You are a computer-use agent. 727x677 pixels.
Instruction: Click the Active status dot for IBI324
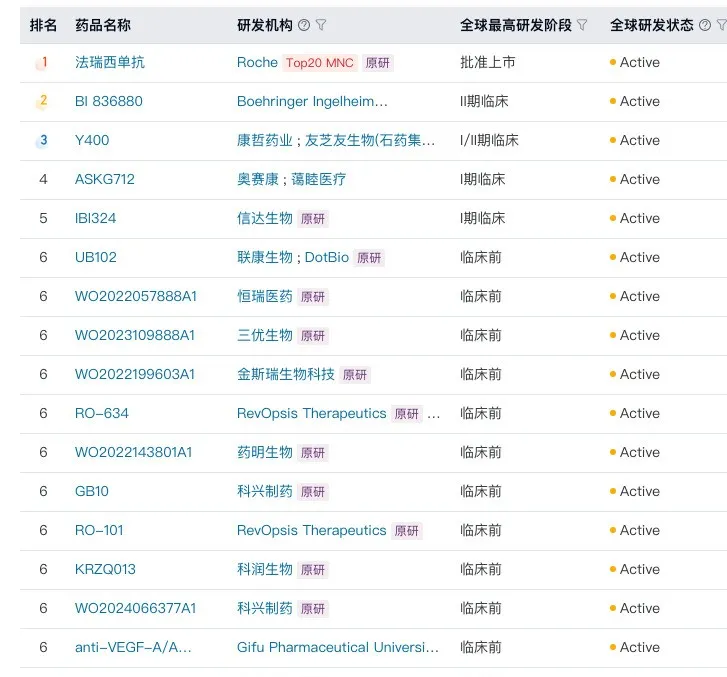click(x=612, y=218)
